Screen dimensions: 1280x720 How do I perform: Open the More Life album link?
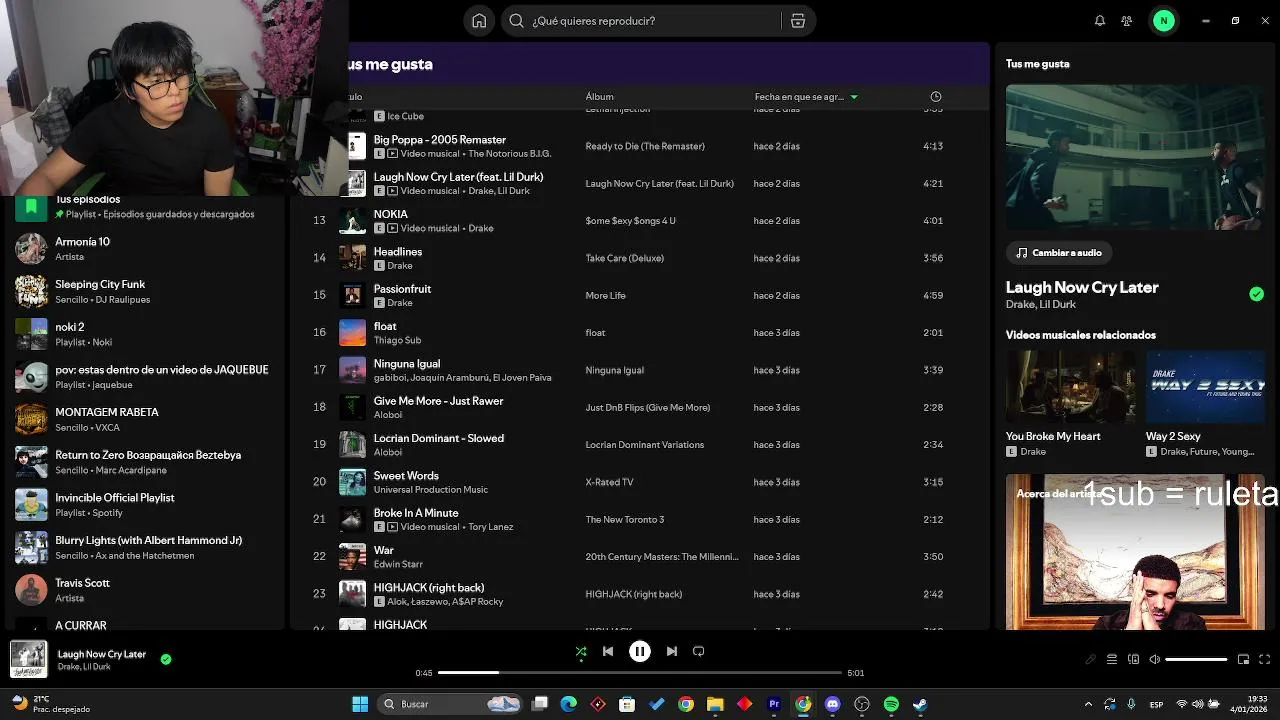click(x=605, y=295)
